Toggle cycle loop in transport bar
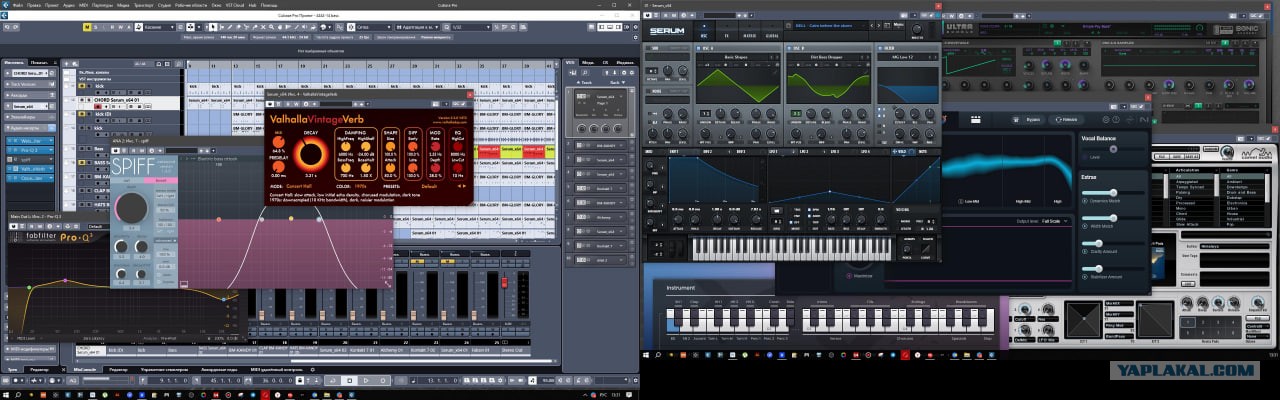Screen dimensions: 1280x400 coord(331,380)
